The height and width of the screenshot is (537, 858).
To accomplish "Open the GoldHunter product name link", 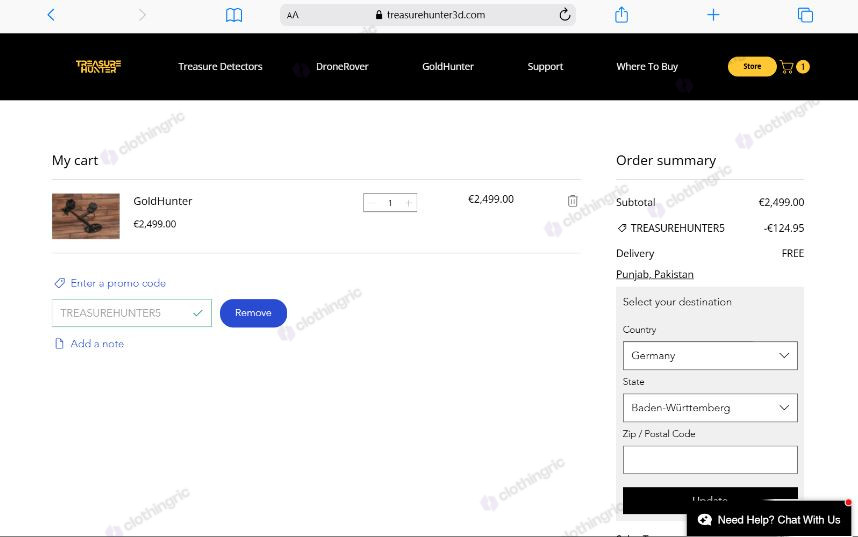I will coord(163,201).
